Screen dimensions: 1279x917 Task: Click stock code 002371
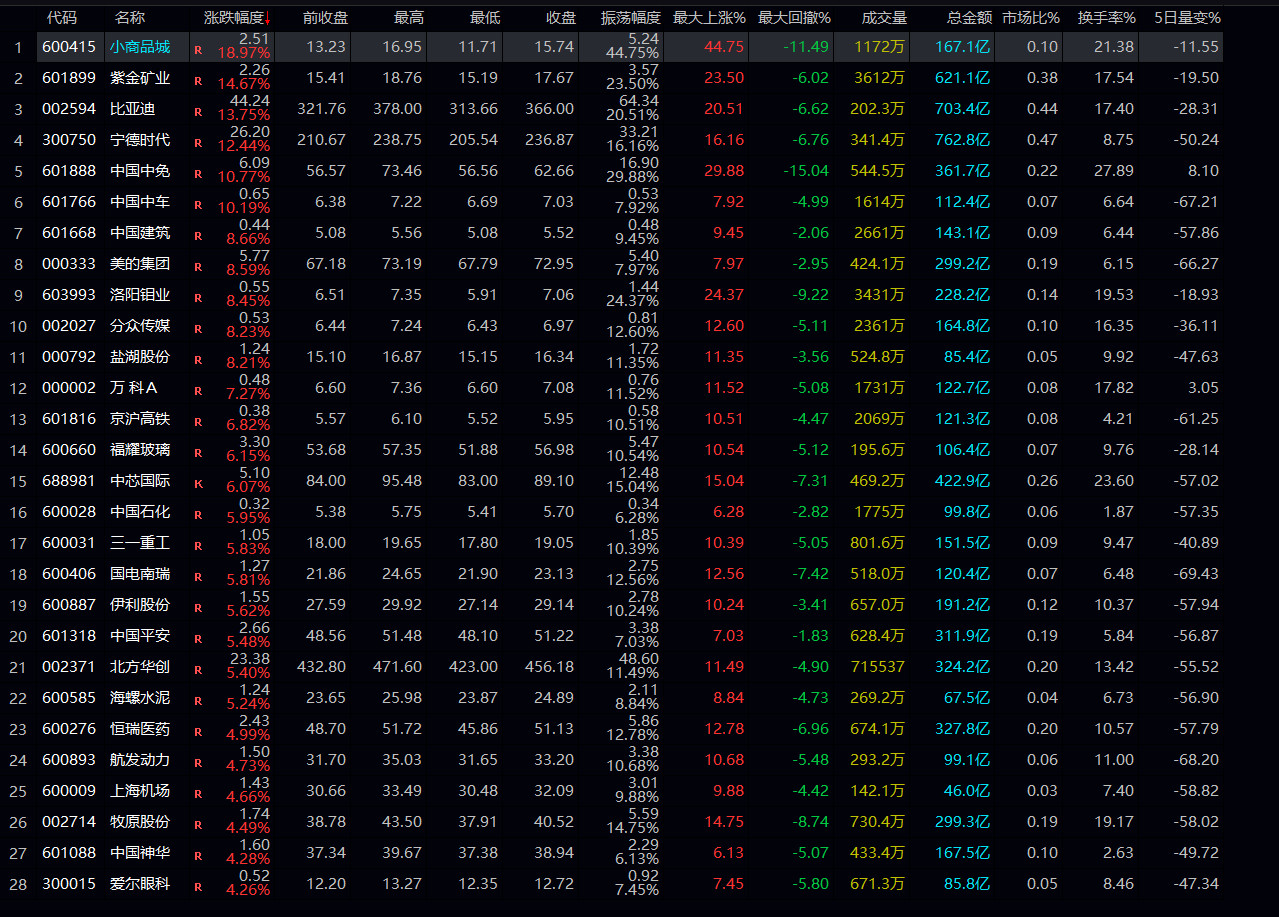(69, 667)
